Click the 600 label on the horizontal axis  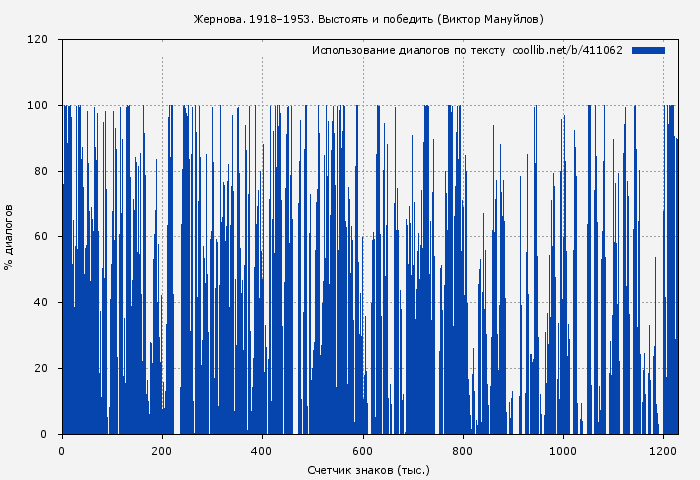(x=363, y=450)
